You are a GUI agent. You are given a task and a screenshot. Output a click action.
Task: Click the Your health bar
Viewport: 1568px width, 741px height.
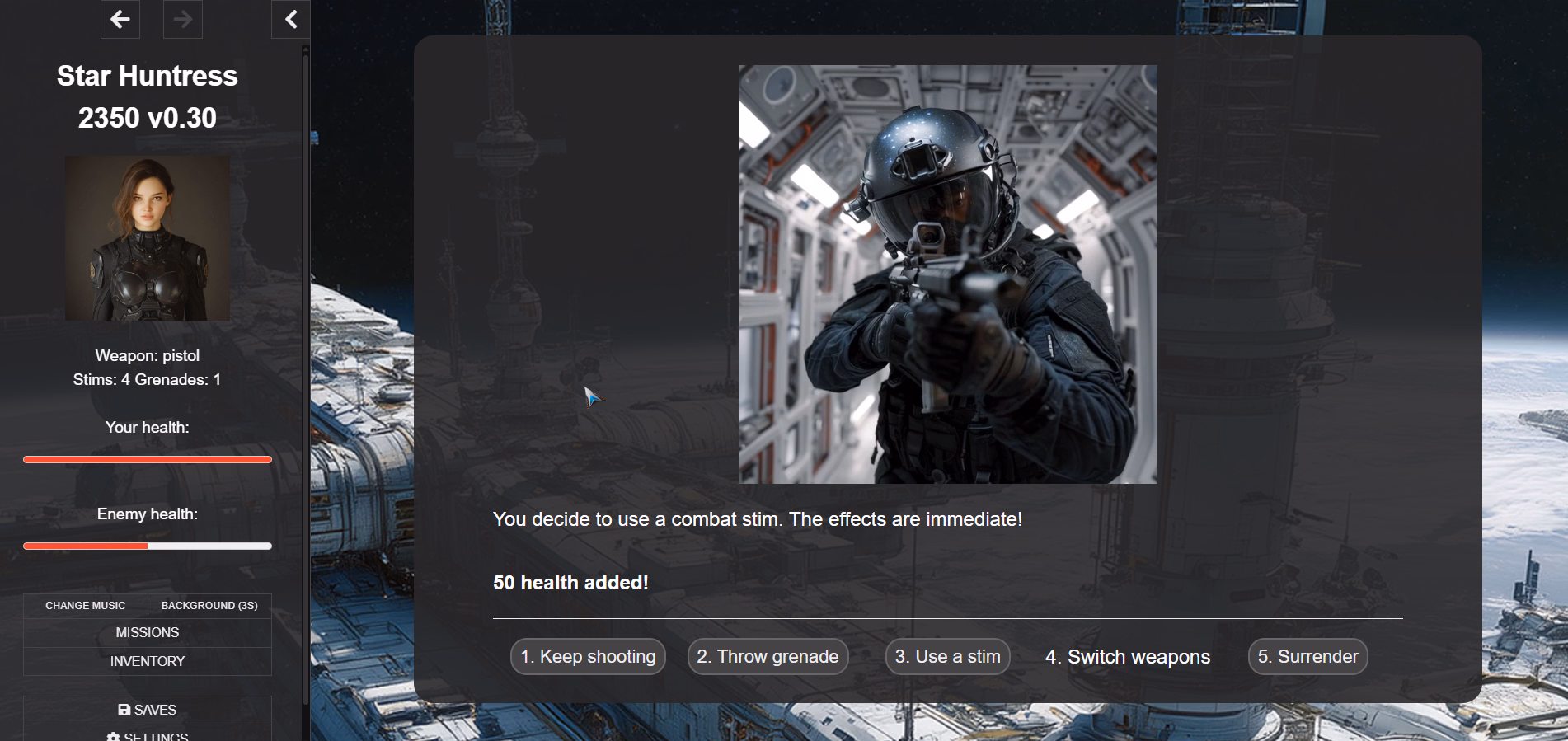pos(148,459)
